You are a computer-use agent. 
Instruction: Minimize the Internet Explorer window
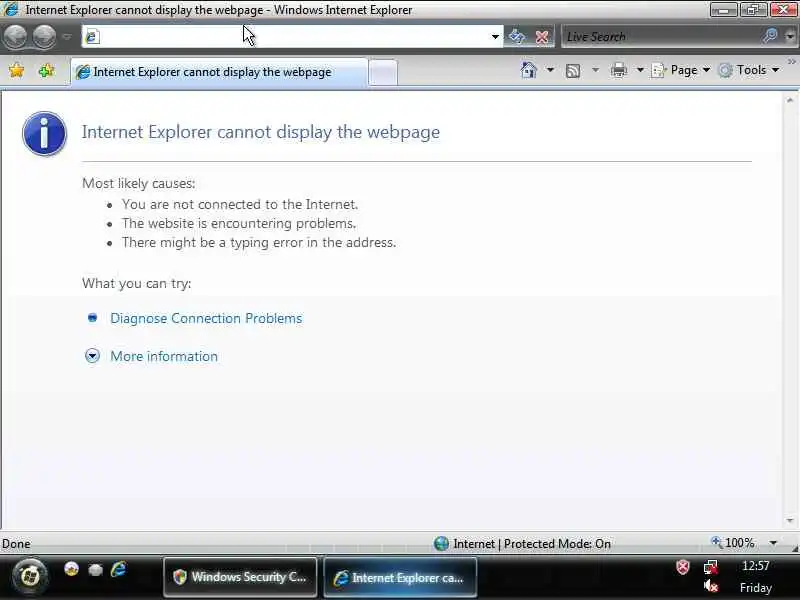[723, 10]
